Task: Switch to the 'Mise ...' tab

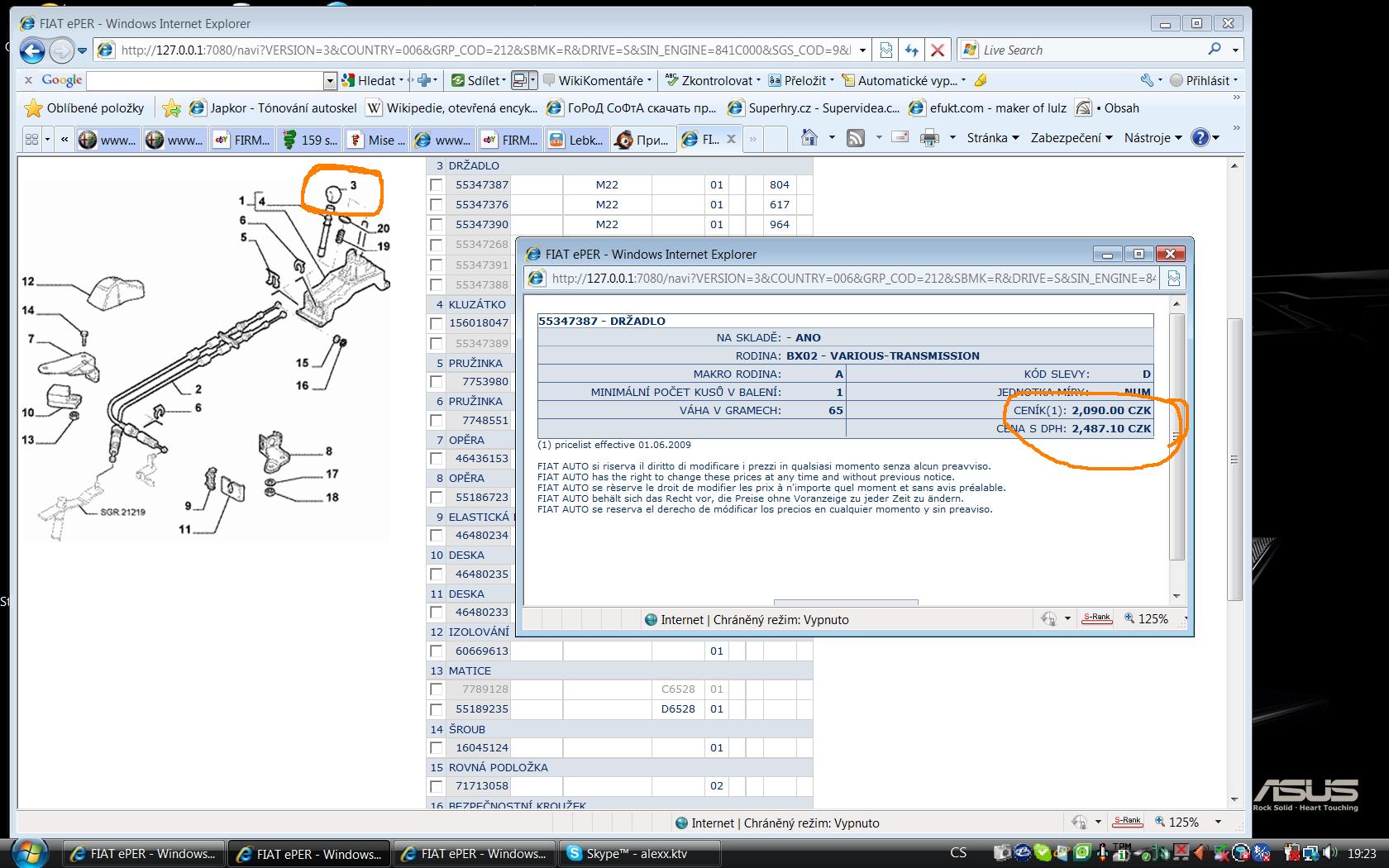Action: pyautogui.click(x=376, y=140)
